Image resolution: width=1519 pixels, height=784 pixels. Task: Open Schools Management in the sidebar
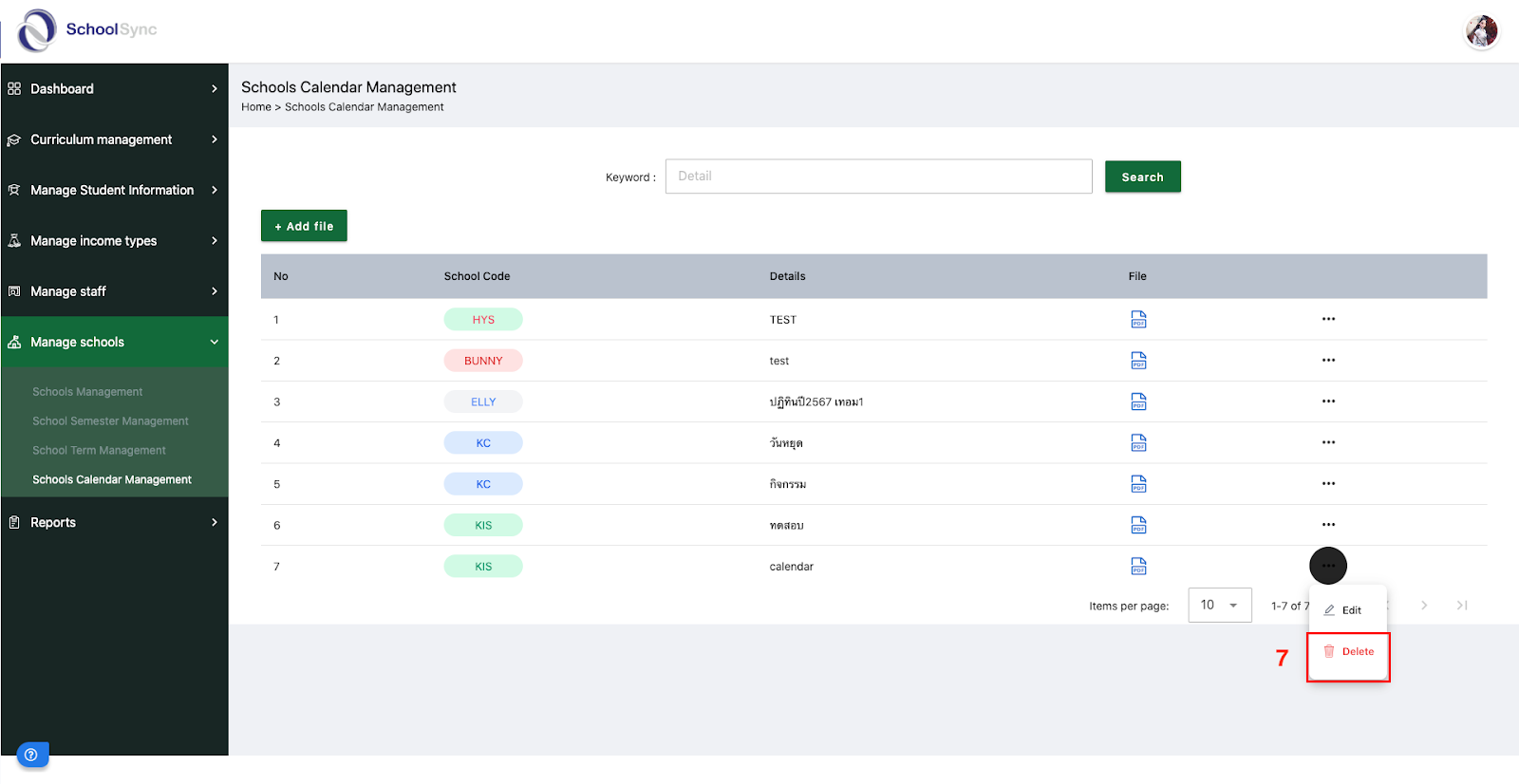[x=87, y=391]
